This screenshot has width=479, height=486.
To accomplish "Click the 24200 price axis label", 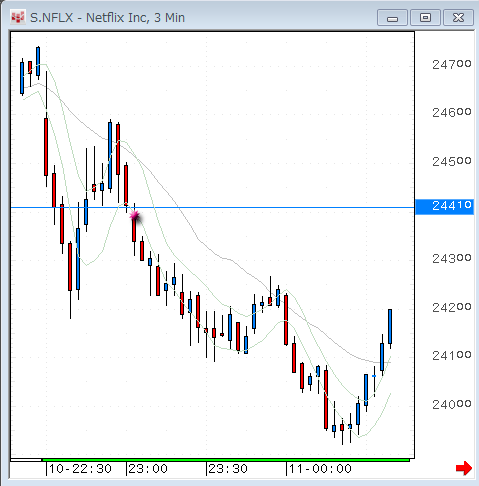I will pos(452,307).
